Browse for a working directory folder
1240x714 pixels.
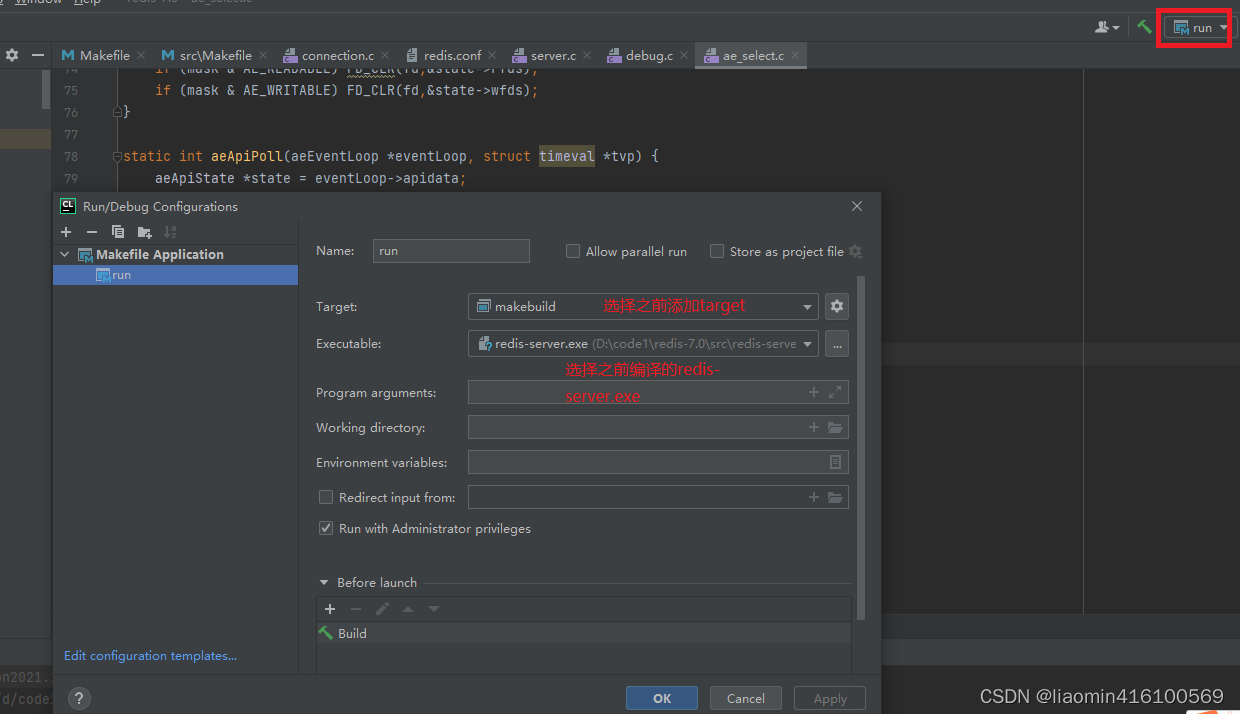click(835, 428)
